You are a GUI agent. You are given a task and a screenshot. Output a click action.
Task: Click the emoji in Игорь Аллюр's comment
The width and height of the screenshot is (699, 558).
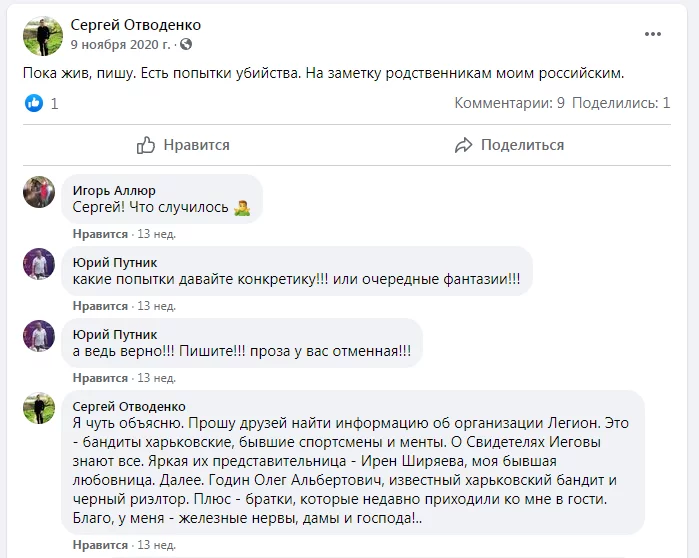pyautogui.click(x=240, y=209)
